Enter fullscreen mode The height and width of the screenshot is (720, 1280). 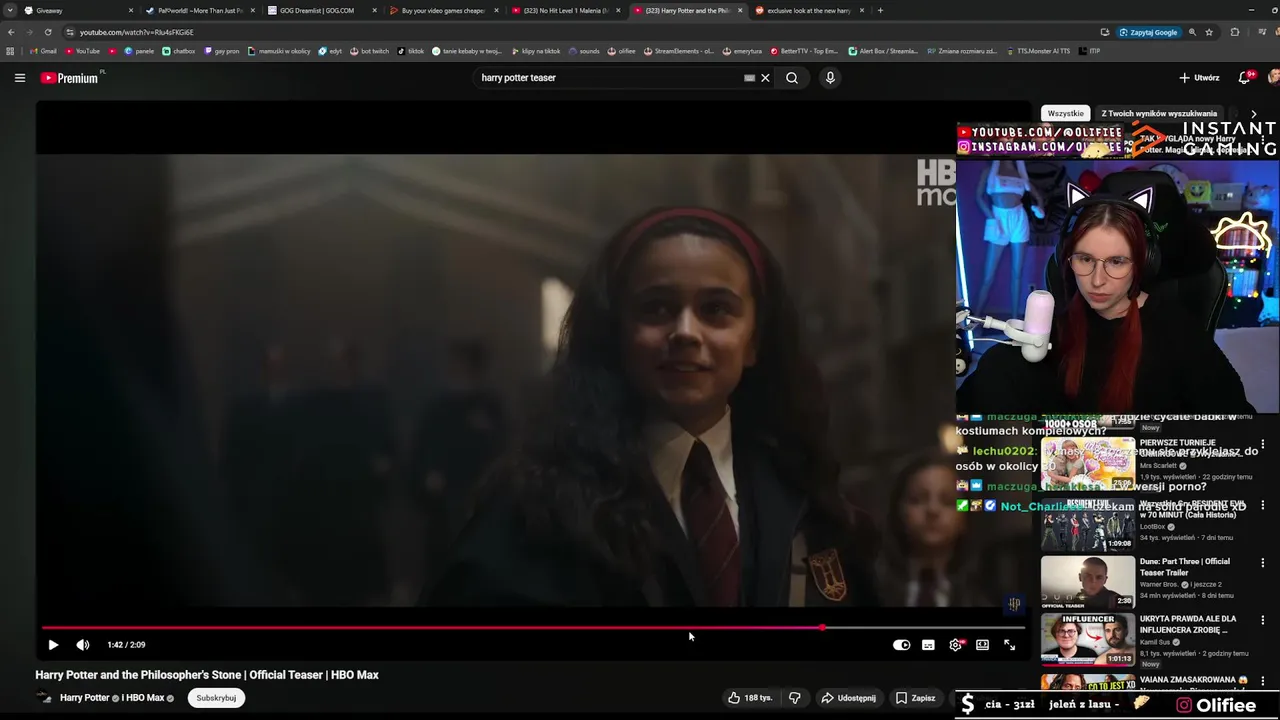pos(1009,645)
